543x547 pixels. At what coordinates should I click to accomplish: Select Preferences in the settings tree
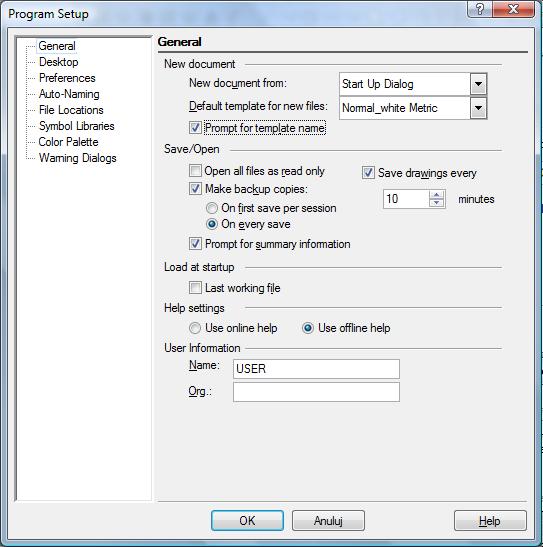(x=67, y=78)
